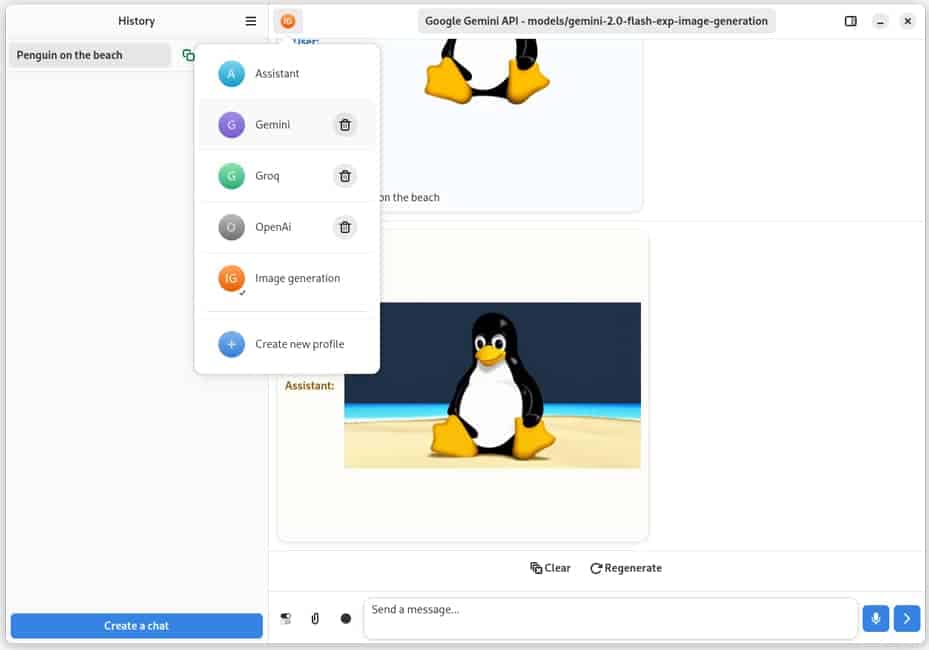
Task: Delete the Groq profile with trash icon
Action: coord(345,176)
